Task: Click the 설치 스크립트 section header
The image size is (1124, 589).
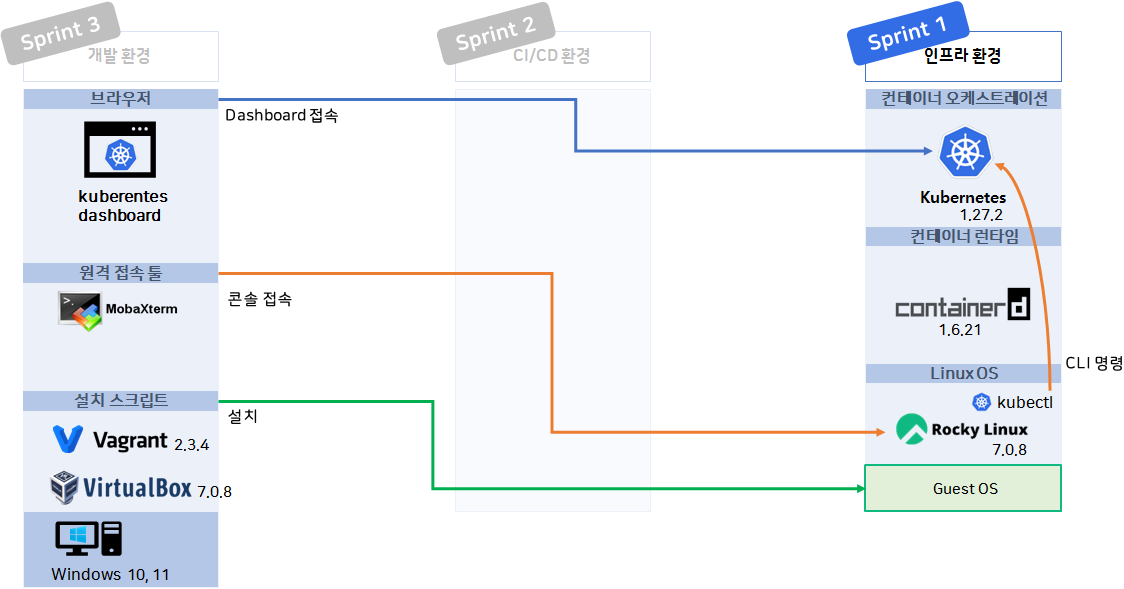Action: click(x=120, y=401)
